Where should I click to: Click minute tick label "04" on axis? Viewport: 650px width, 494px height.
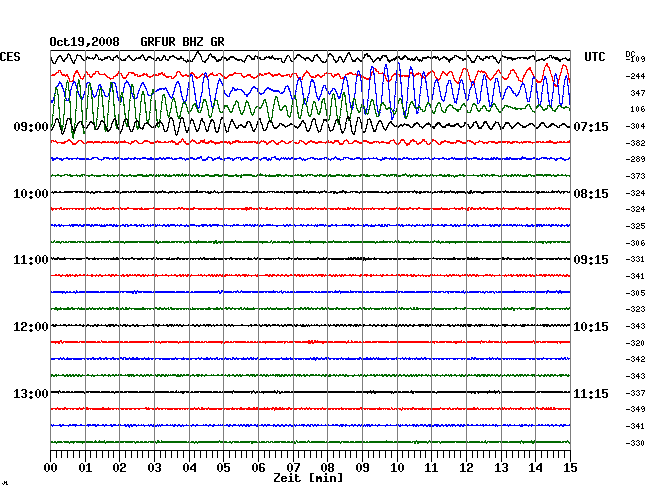189,468
